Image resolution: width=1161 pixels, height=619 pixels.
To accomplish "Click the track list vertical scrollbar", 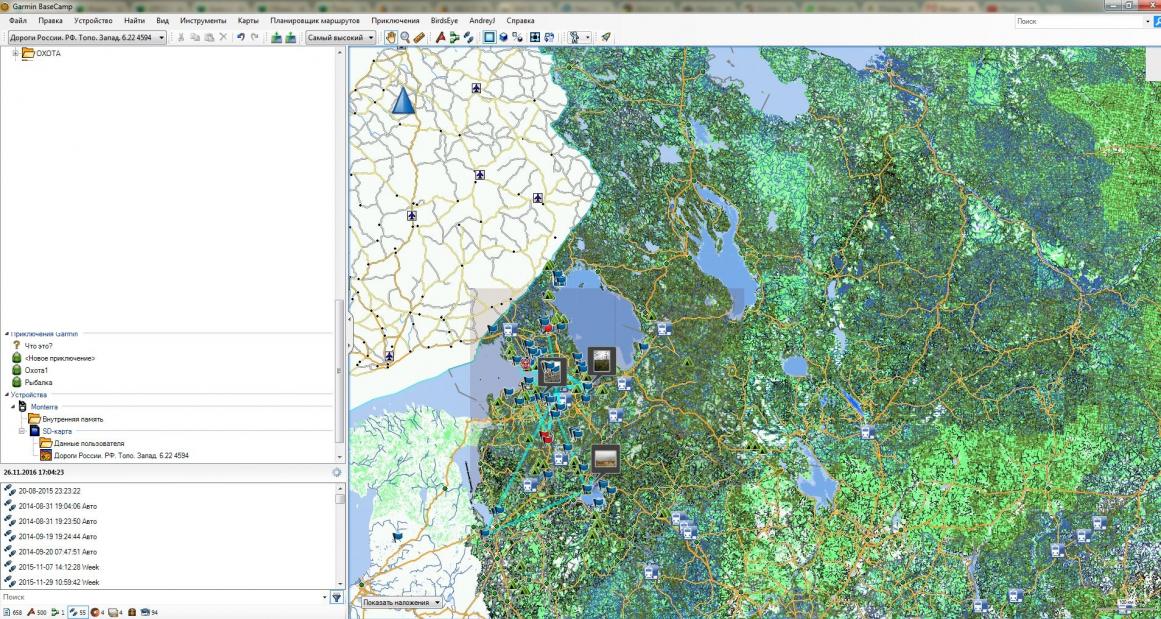I will click(340, 540).
